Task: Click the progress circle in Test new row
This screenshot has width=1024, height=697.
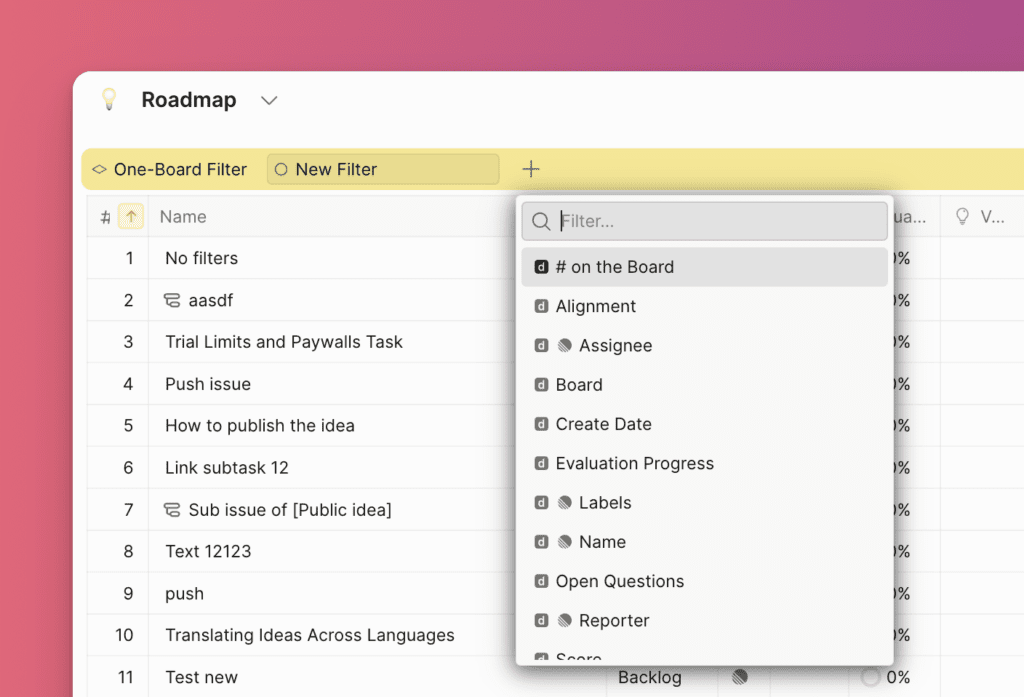Action: tap(870, 677)
